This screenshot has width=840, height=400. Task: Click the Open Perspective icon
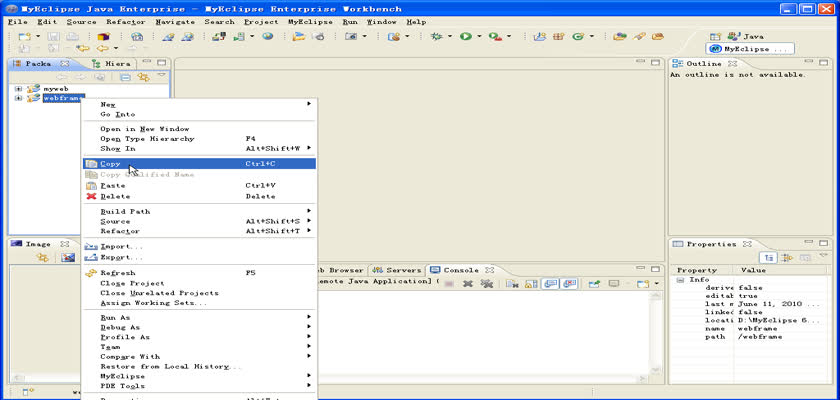[715, 36]
